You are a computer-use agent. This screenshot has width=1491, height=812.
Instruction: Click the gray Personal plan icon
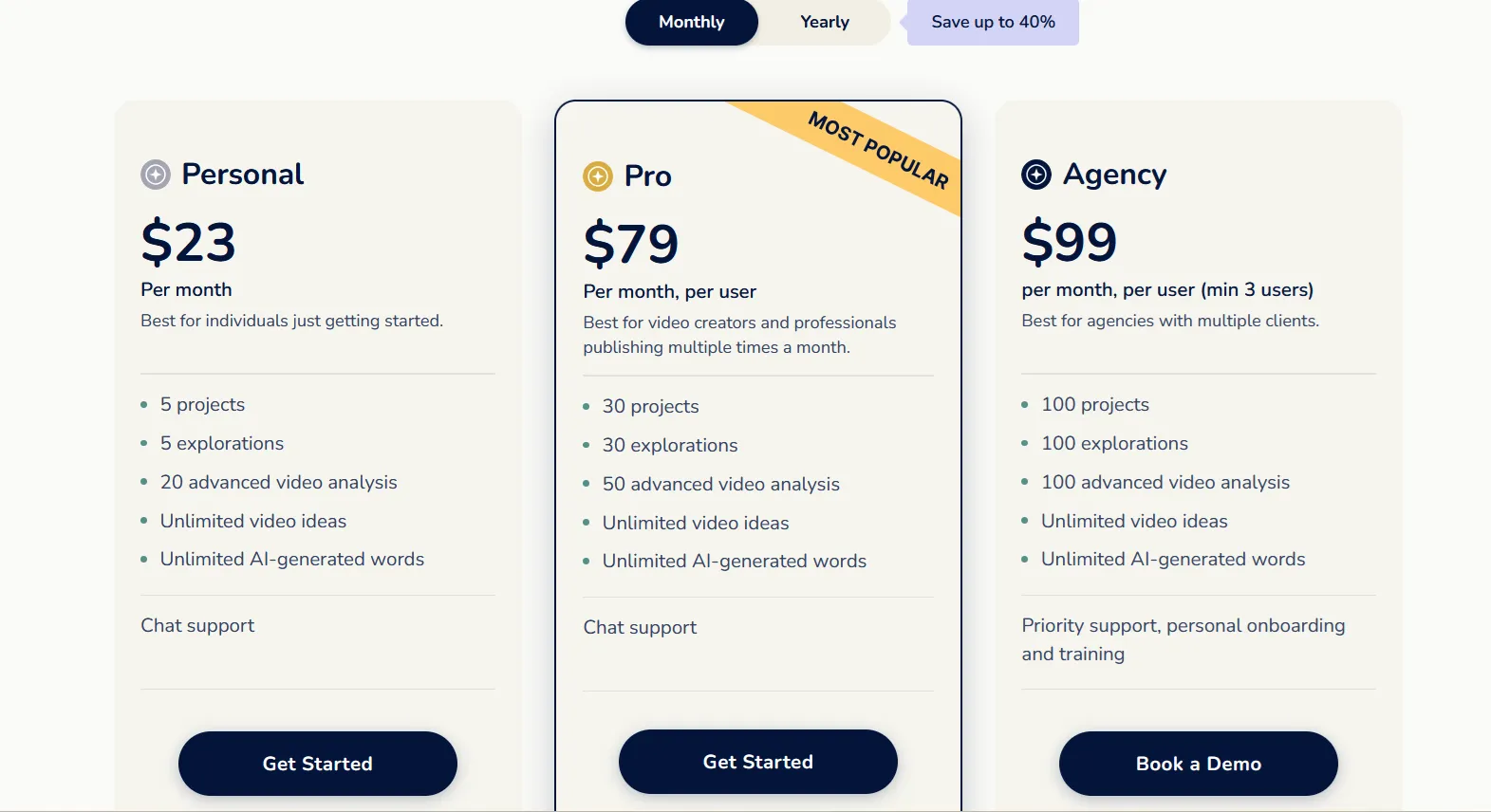click(156, 175)
